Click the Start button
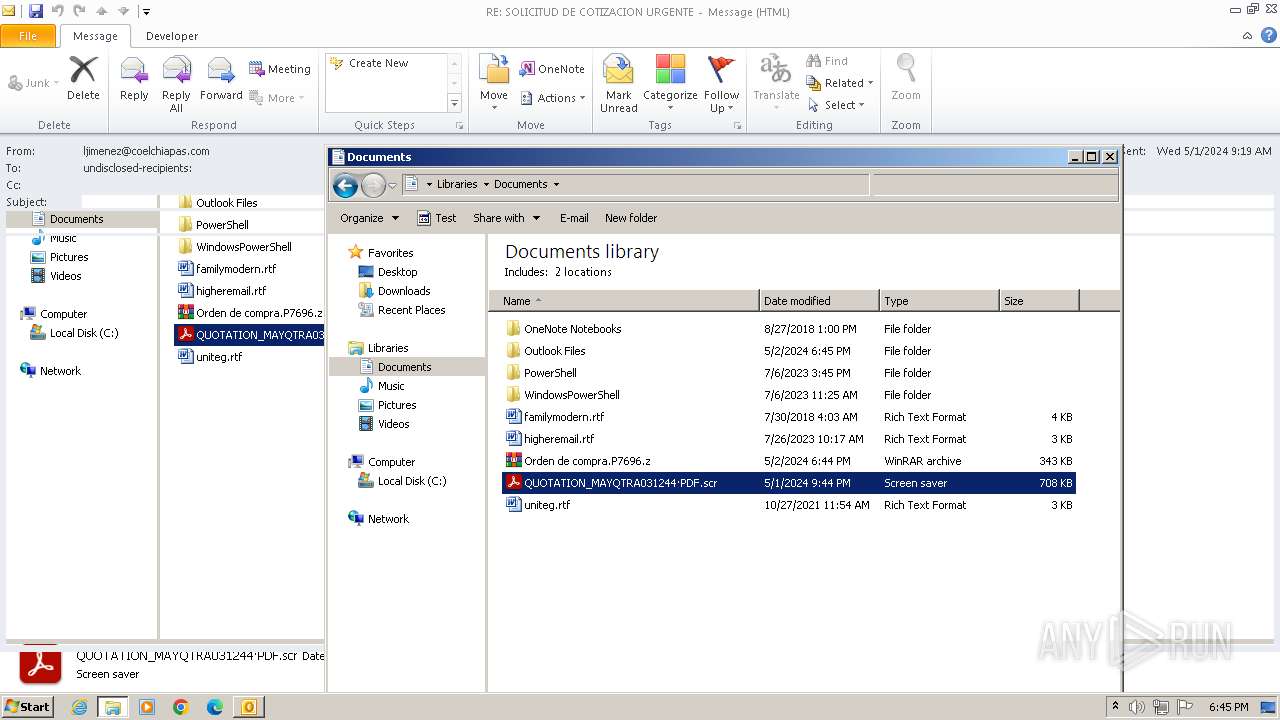Viewport: 1280px width, 720px height. pyautogui.click(x=28, y=707)
